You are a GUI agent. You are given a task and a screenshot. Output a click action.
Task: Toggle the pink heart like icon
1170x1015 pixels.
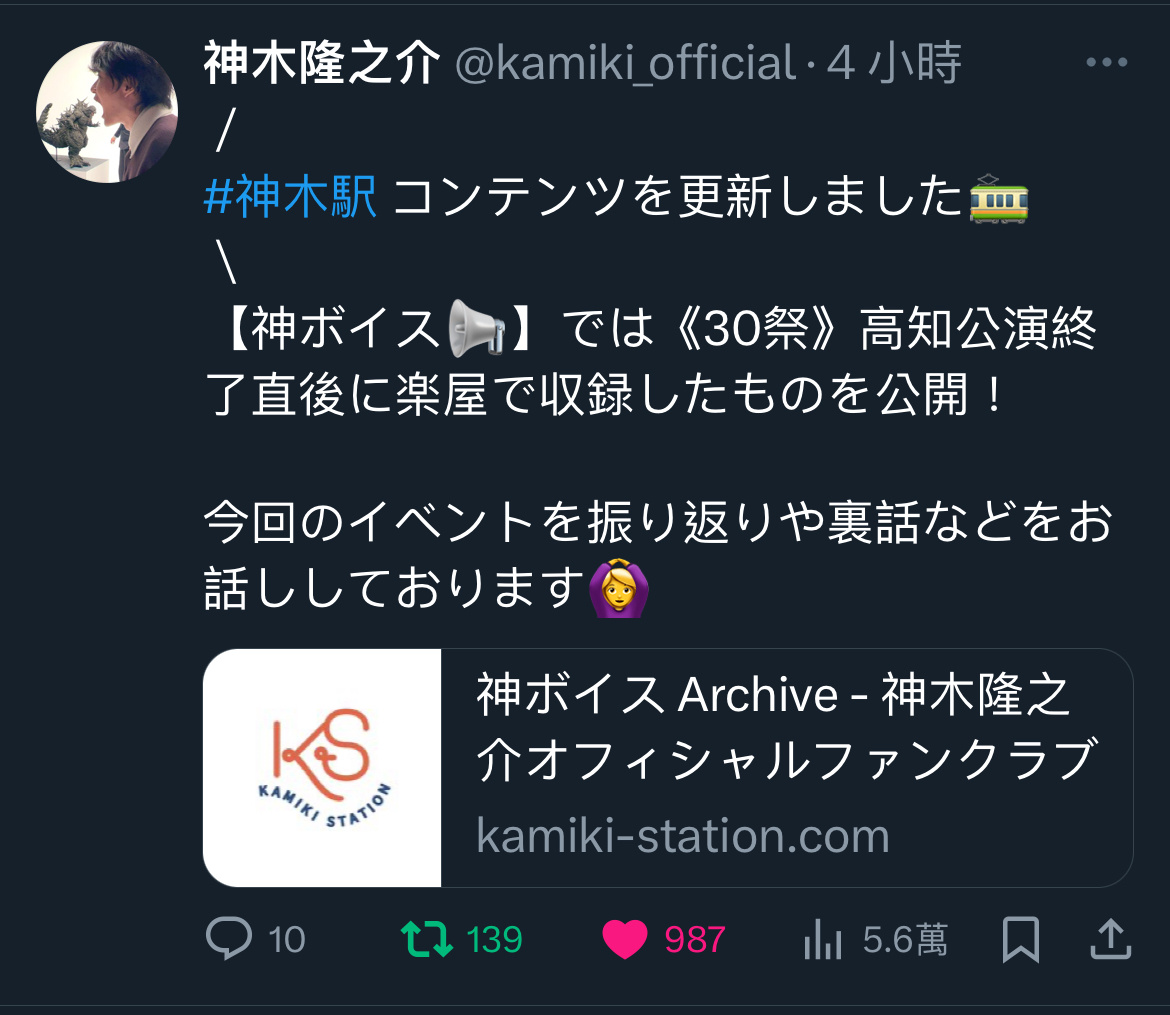[625, 939]
